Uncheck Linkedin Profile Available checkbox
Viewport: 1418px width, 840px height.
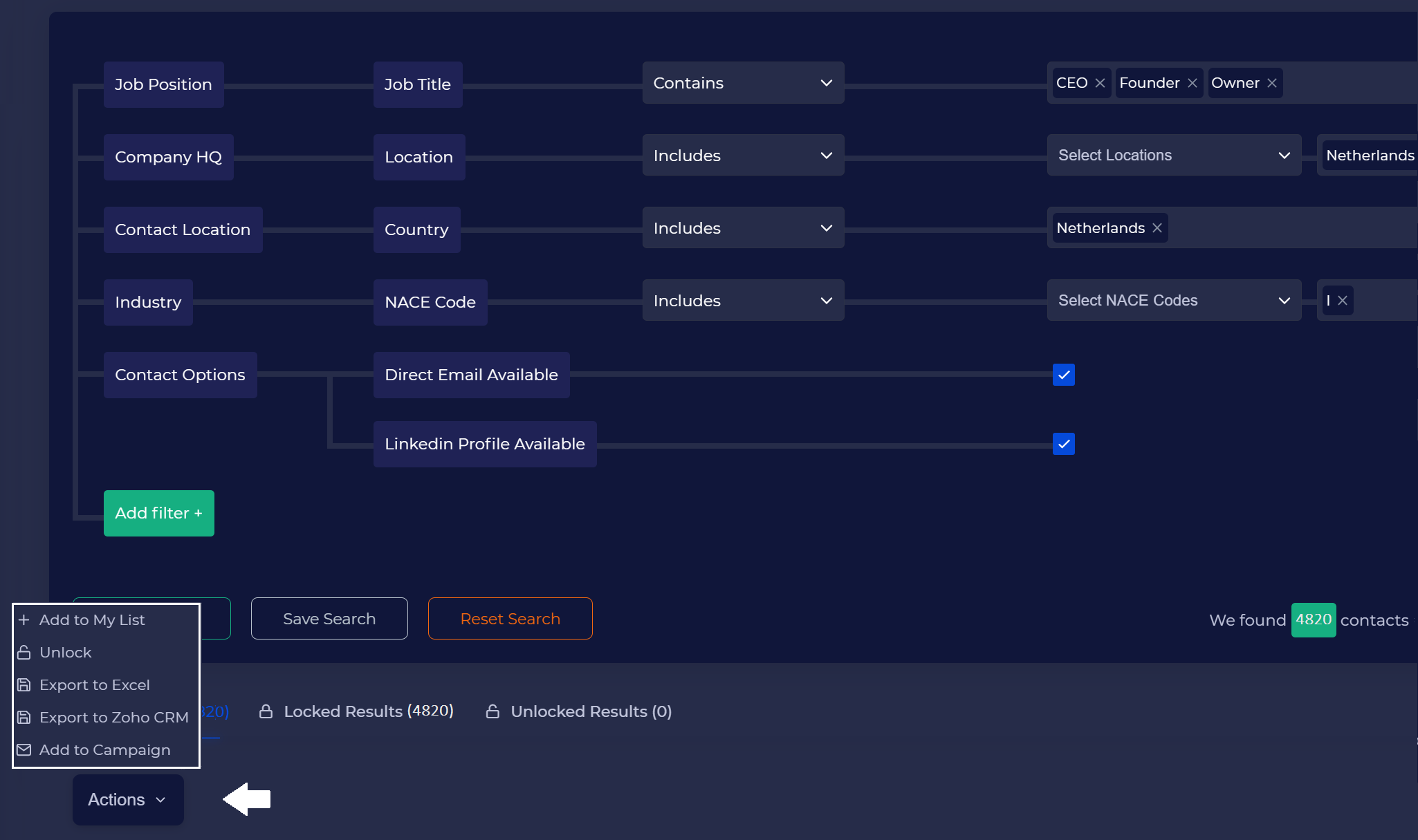pos(1064,444)
